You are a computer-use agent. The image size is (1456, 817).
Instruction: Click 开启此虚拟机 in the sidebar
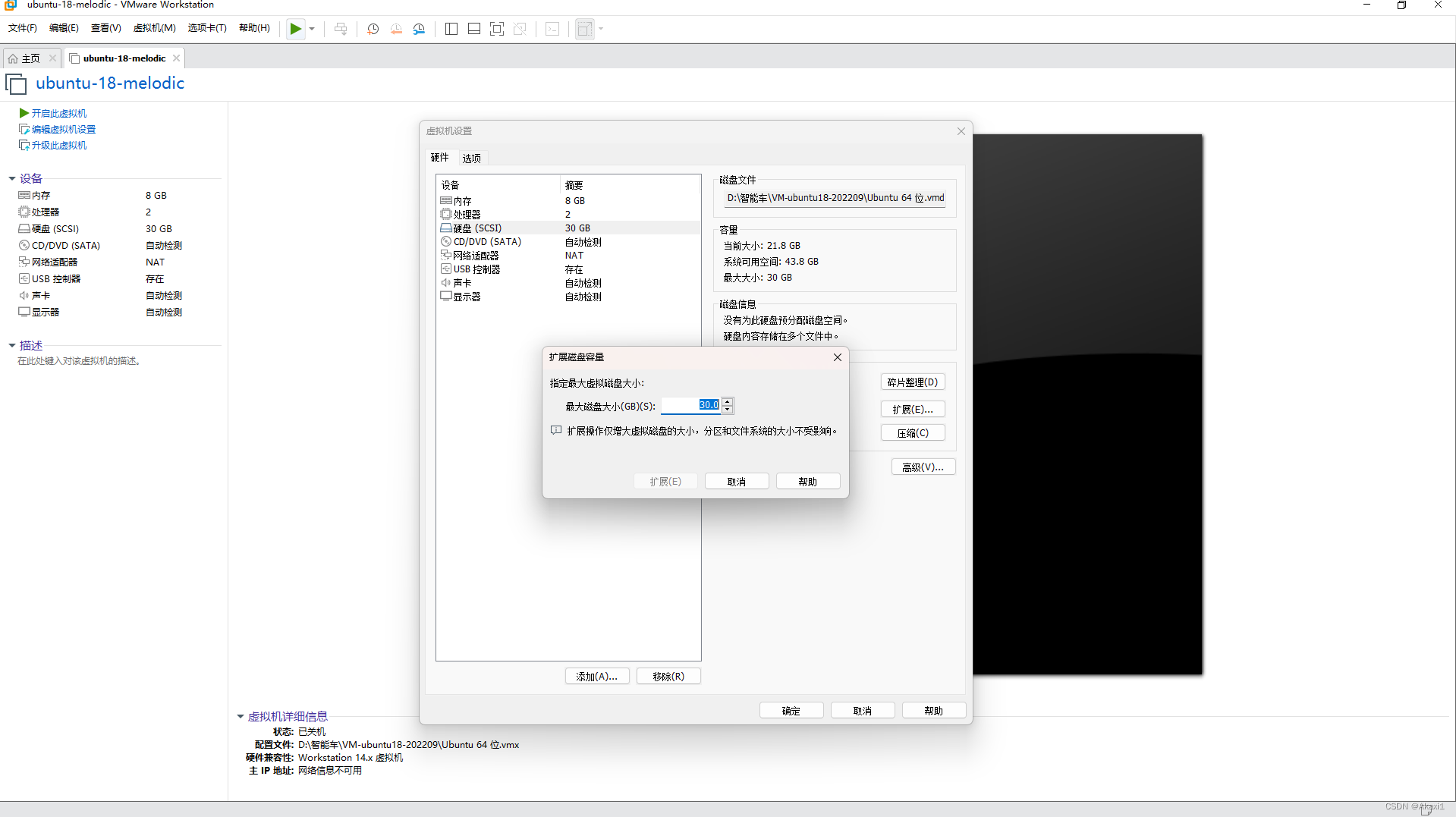(58, 113)
